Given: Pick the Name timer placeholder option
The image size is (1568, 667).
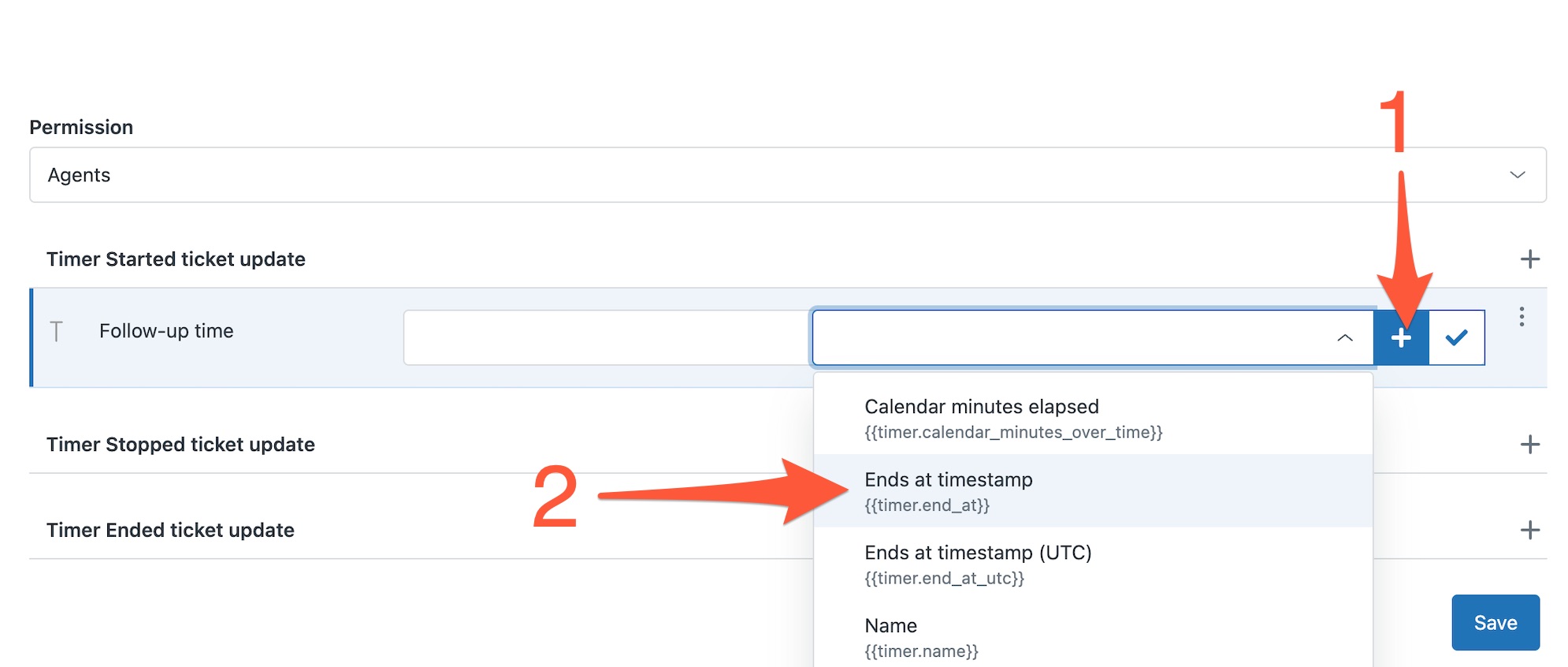Looking at the screenshot, I should click(x=1093, y=636).
